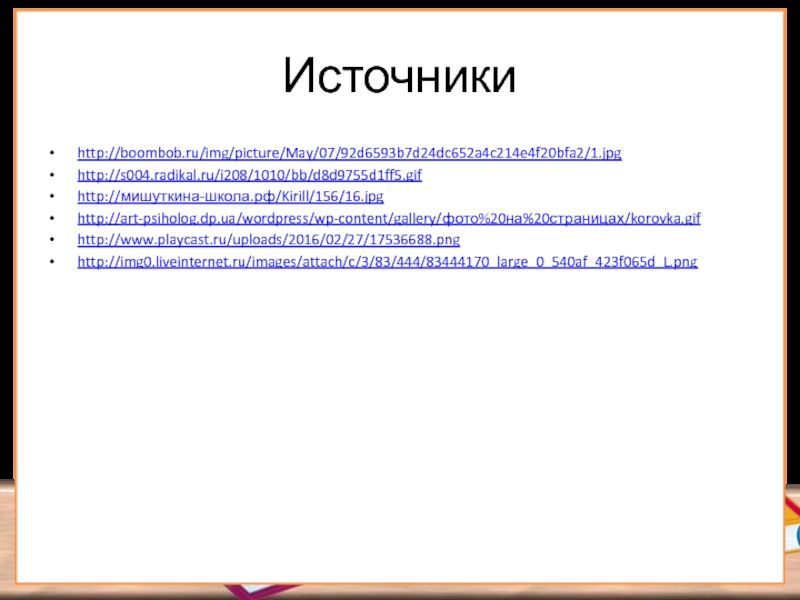Open the boombob.ru picture link

pyautogui.click(x=349, y=154)
